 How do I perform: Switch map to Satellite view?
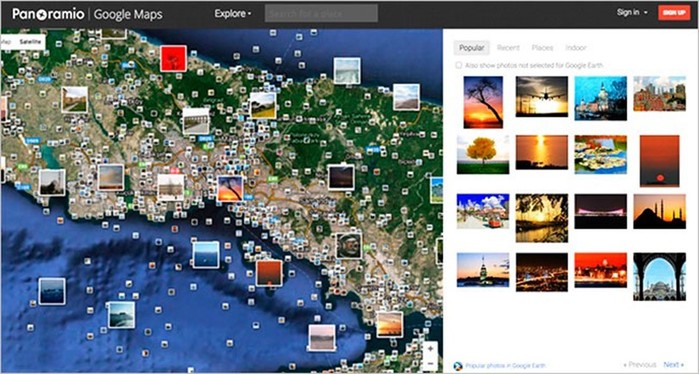(x=30, y=42)
